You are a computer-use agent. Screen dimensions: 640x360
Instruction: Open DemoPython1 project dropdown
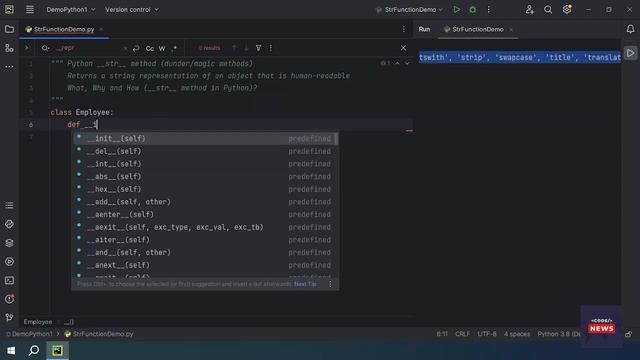click(x=71, y=9)
